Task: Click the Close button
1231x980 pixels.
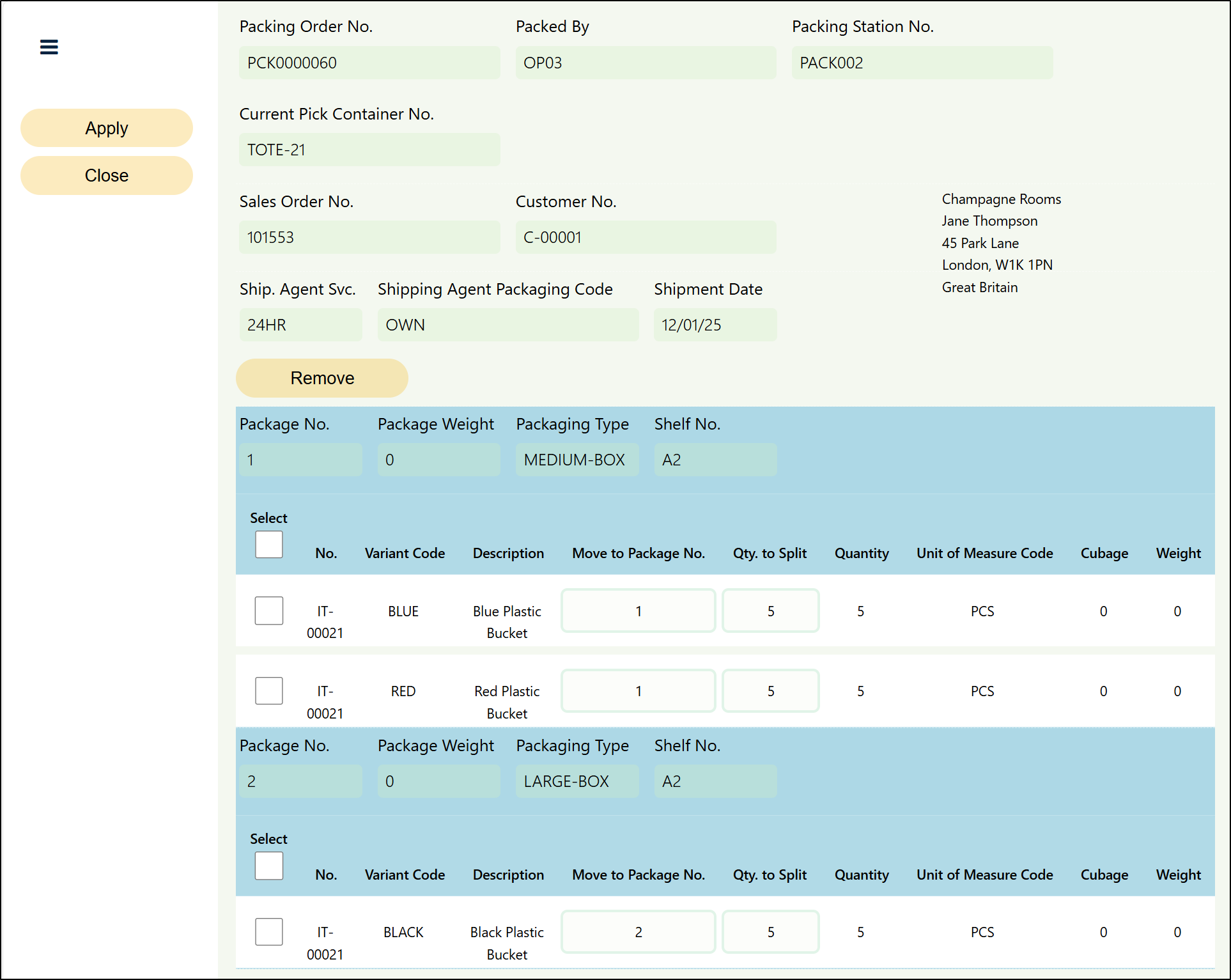Action: (107, 175)
